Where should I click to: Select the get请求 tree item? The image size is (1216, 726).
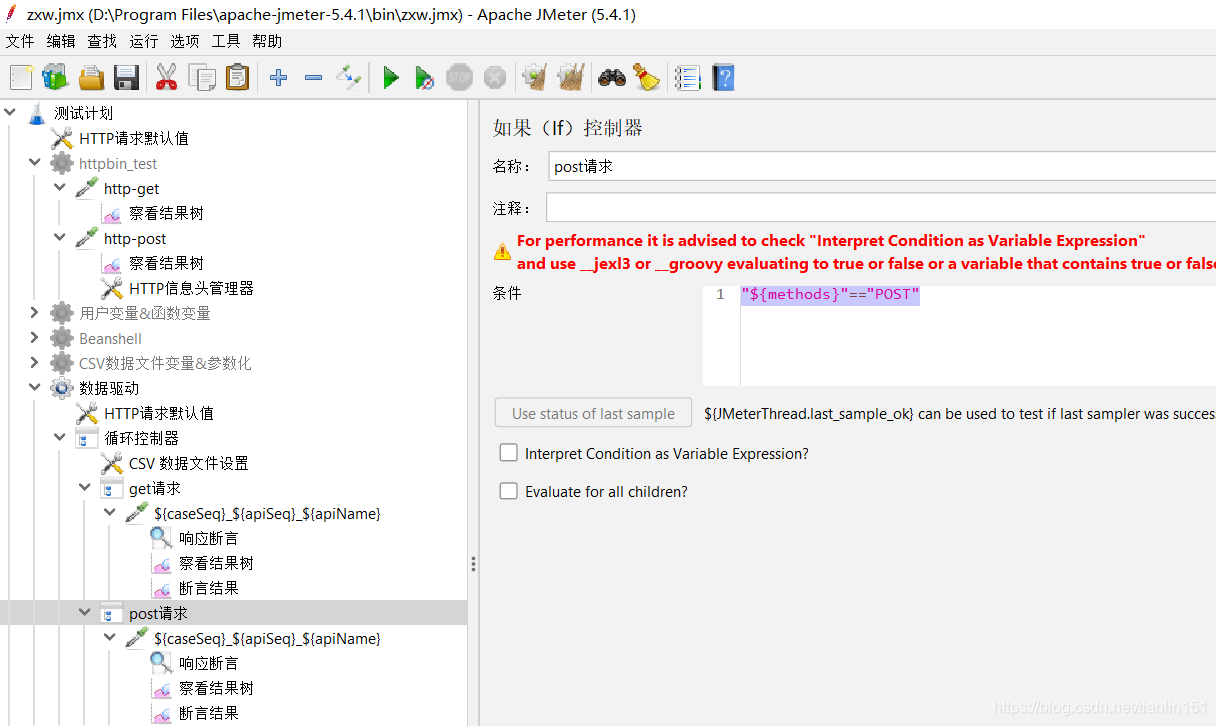coord(155,488)
